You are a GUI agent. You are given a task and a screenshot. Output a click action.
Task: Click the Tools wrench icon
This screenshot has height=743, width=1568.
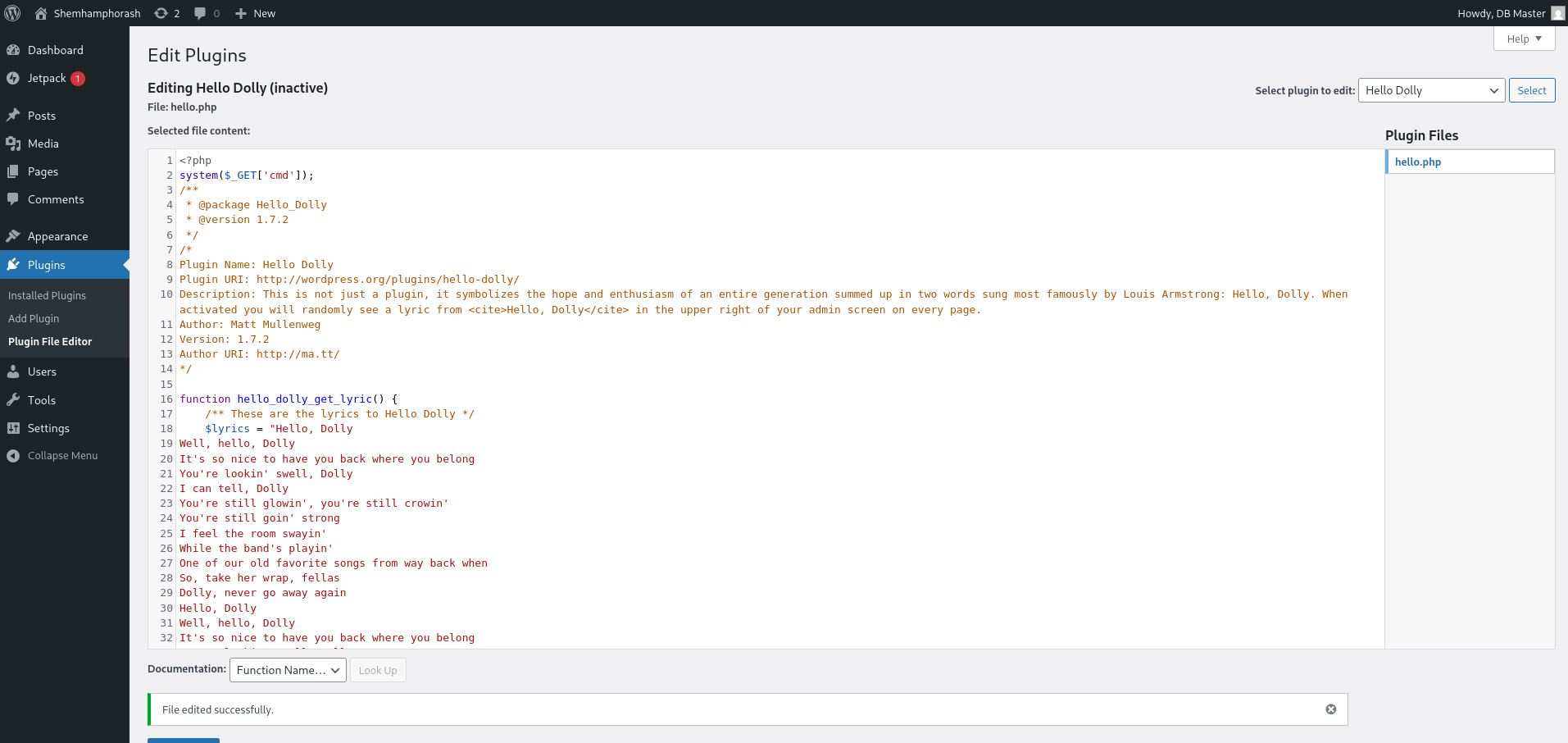[13, 400]
